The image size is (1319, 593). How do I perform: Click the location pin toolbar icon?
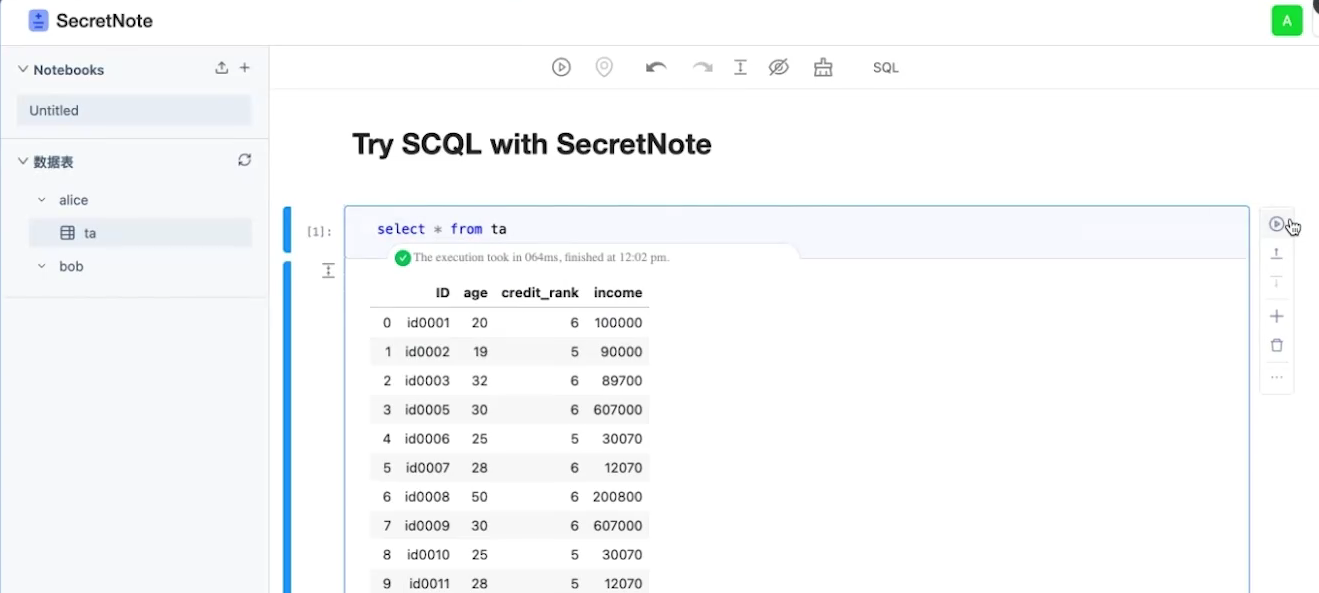604,67
